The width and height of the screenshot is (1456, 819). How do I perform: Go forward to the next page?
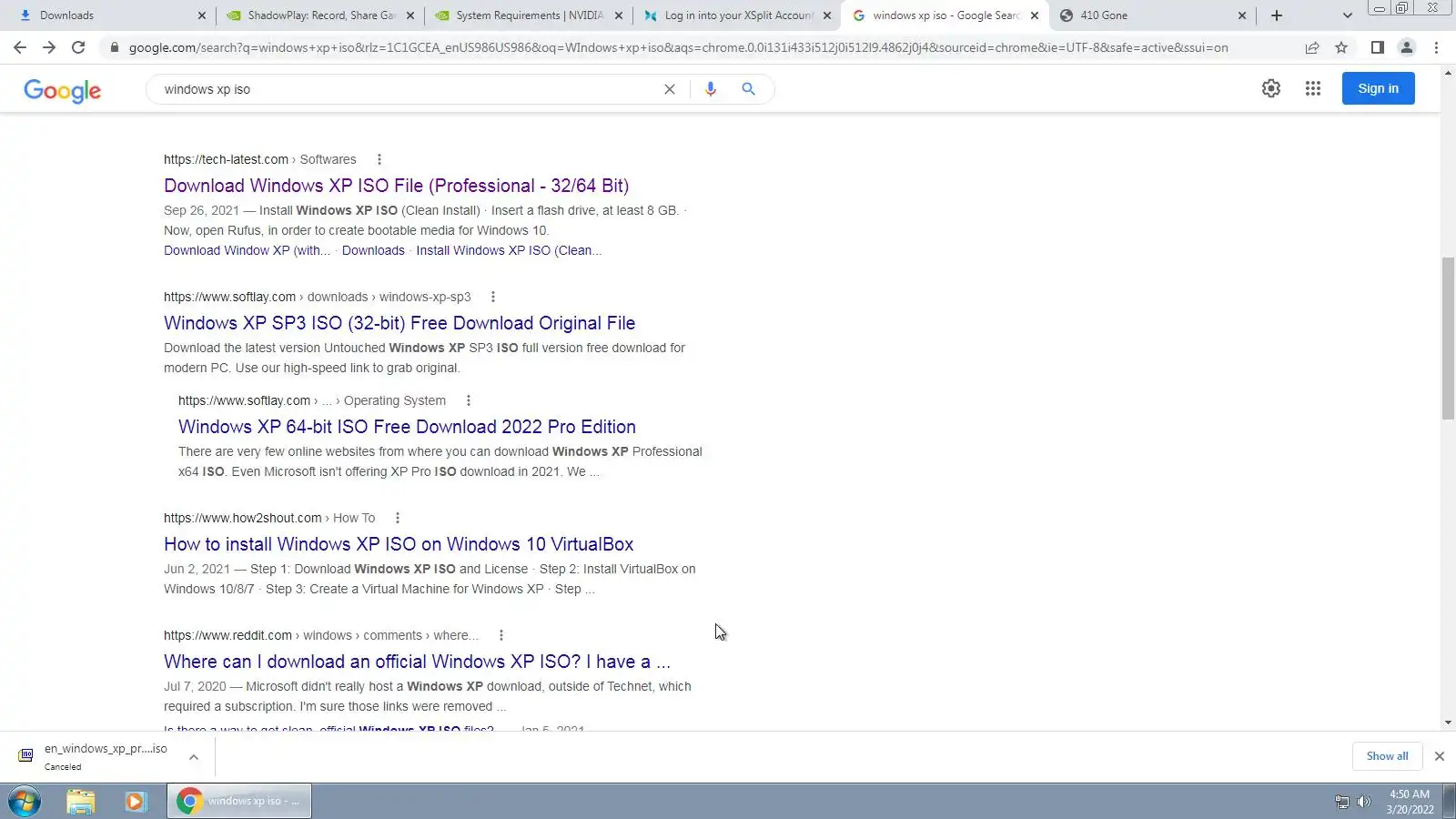(x=49, y=47)
